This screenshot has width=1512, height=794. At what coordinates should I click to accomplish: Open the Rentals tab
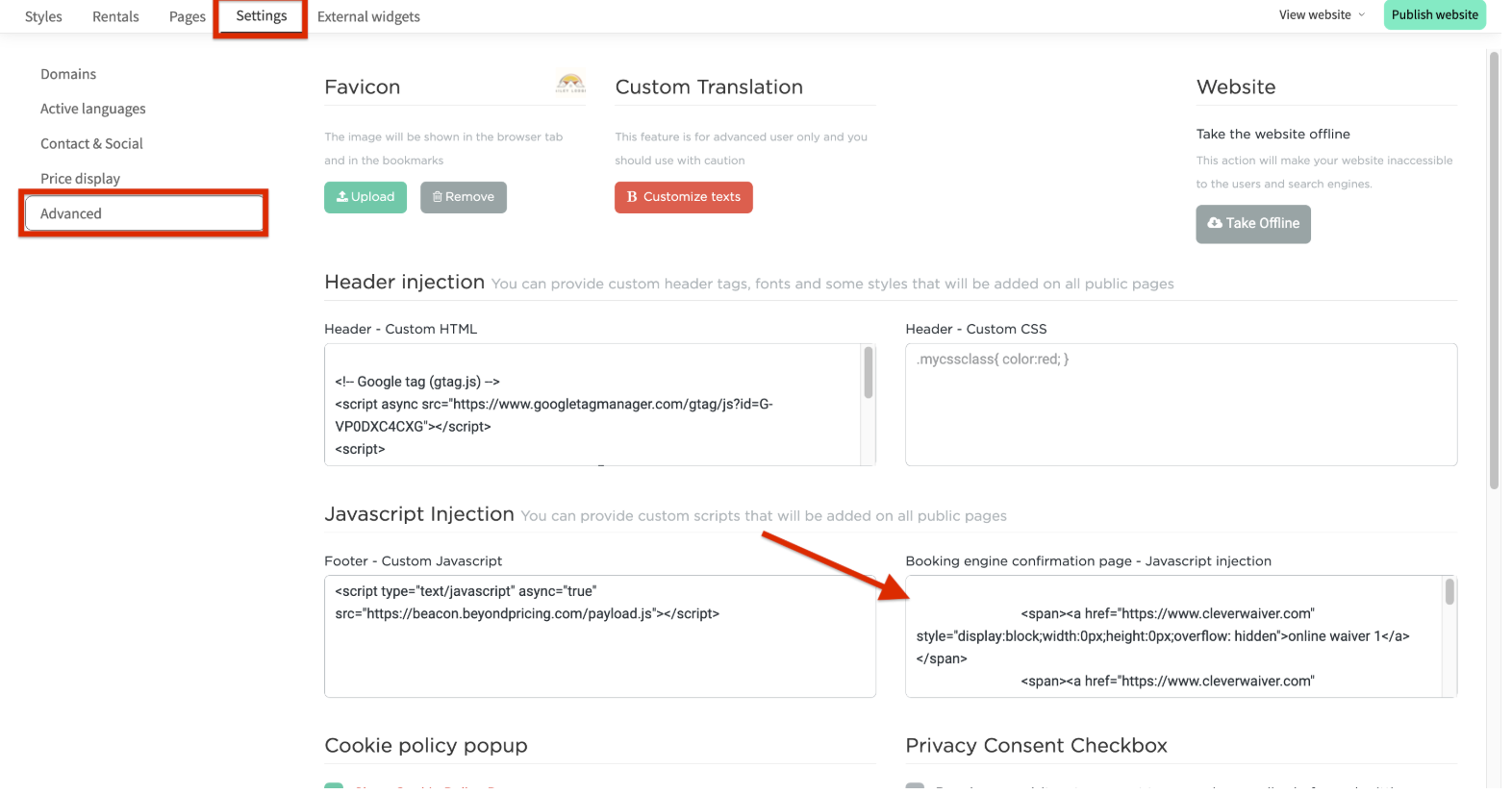[x=115, y=17]
